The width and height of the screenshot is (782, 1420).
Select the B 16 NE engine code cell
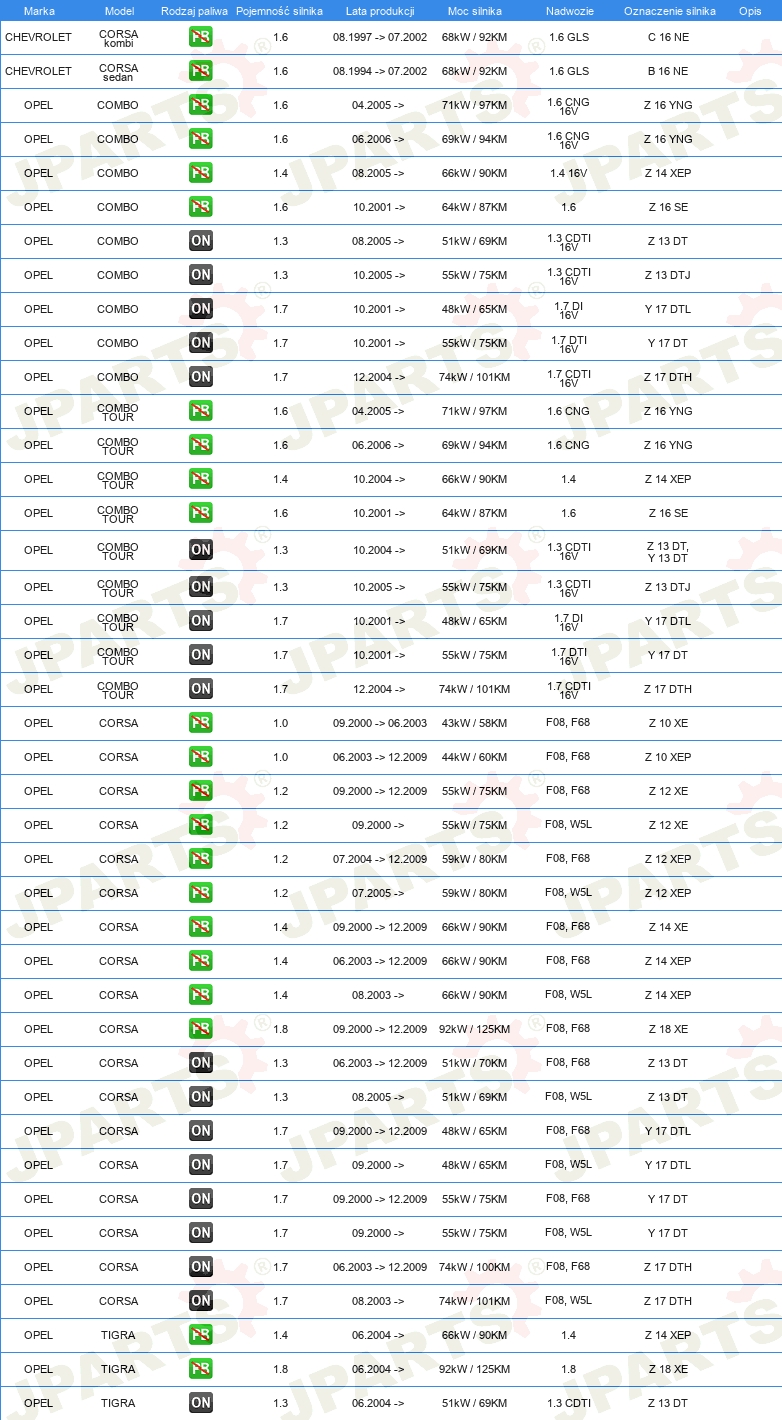[x=668, y=71]
